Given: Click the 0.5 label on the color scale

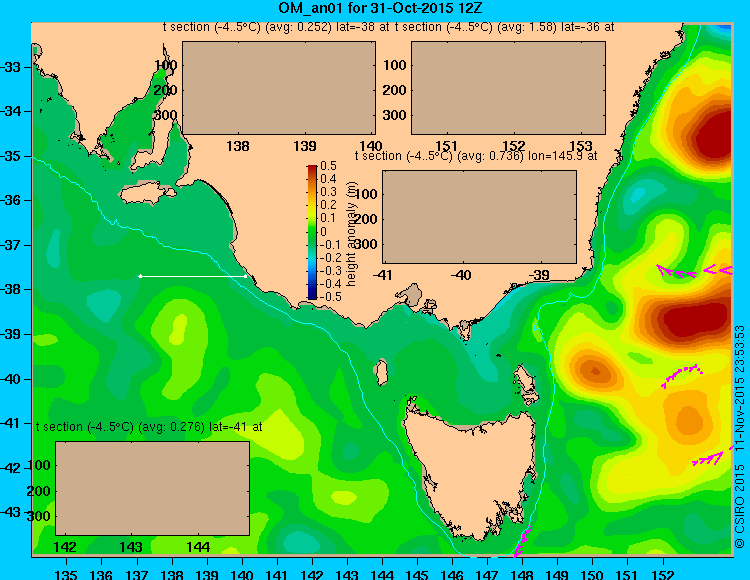Looking at the screenshot, I should [329, 166].
